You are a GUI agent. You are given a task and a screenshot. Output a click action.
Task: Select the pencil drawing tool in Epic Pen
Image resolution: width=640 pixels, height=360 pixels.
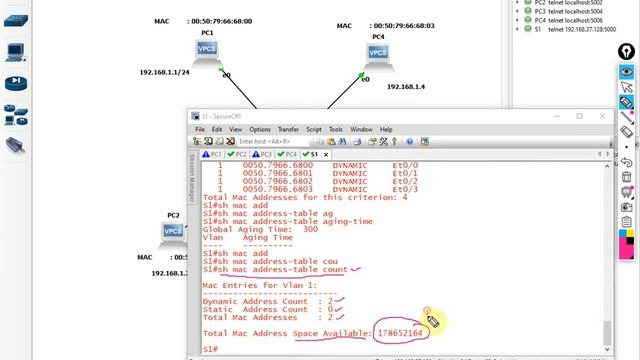tap(627, 118)
